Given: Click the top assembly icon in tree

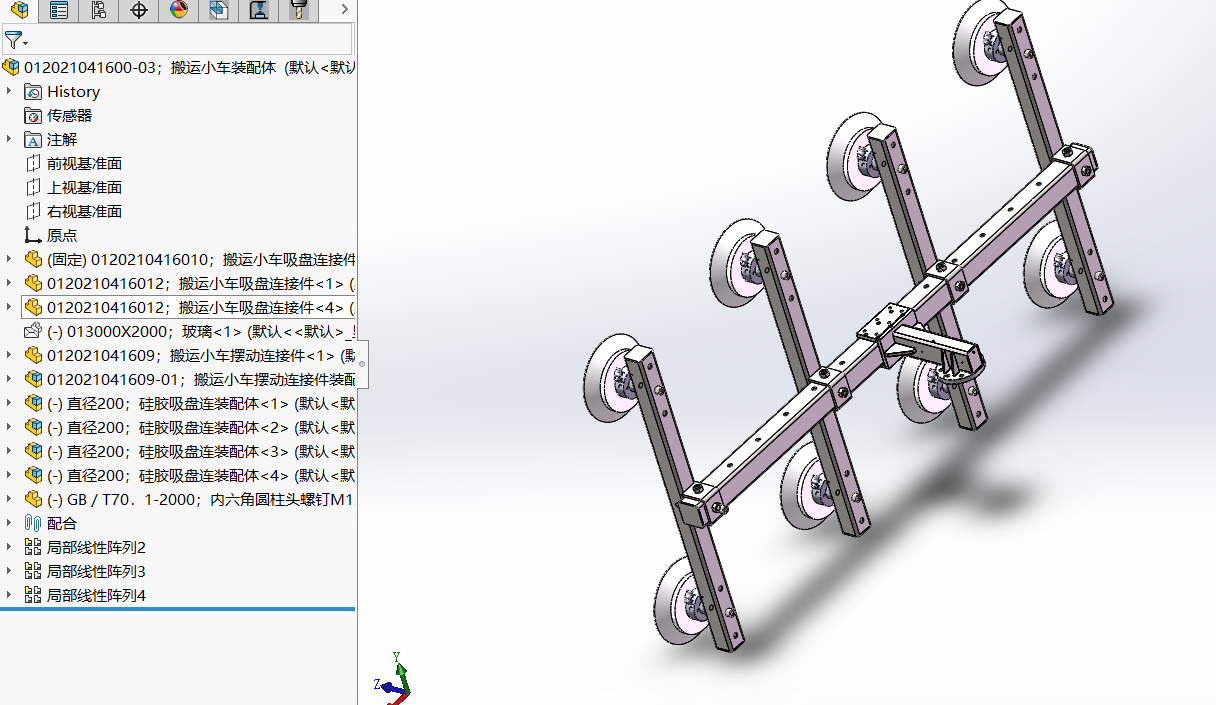Looking at the screenshot, I should point(11,67).
